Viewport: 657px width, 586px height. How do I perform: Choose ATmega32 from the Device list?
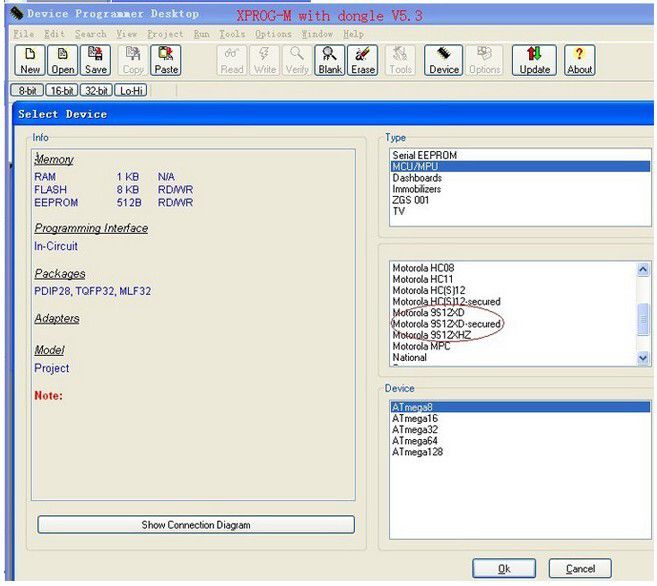click(417, 430)
